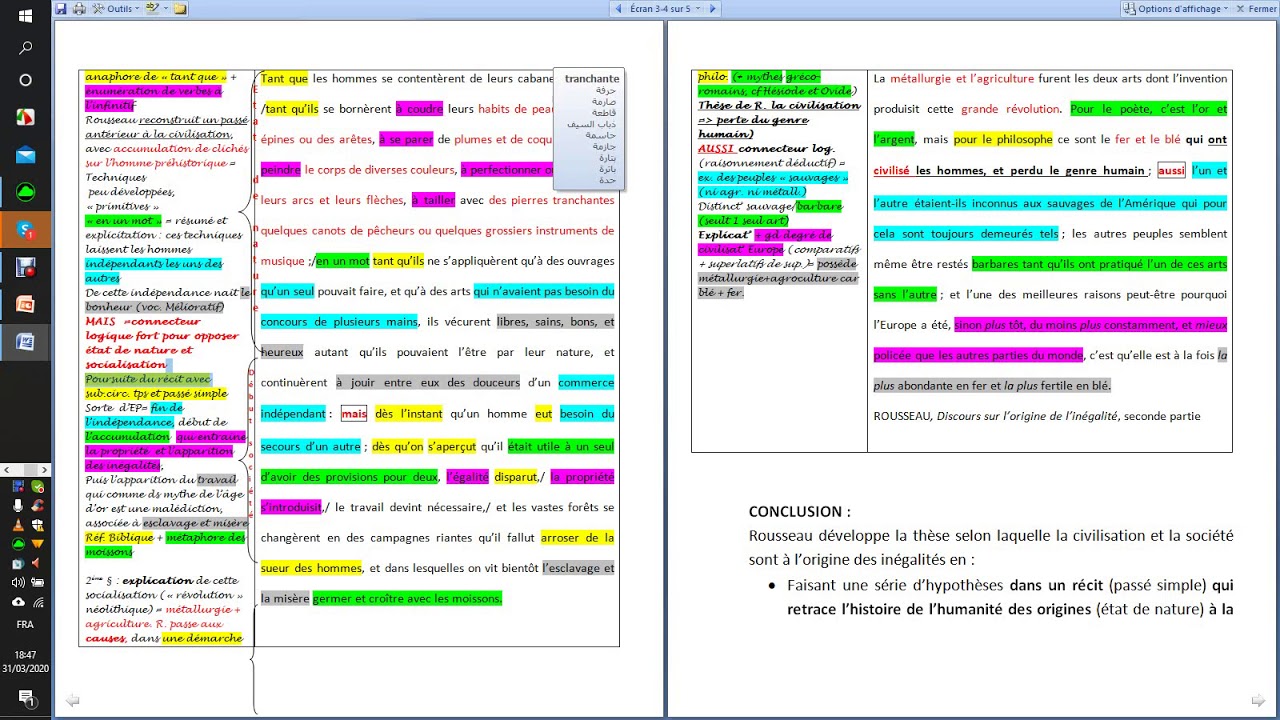This screenshot has height=720, width=1280.
Task: Click the word 'tranchante' in the translation tooltip
Action: [592, 79]
